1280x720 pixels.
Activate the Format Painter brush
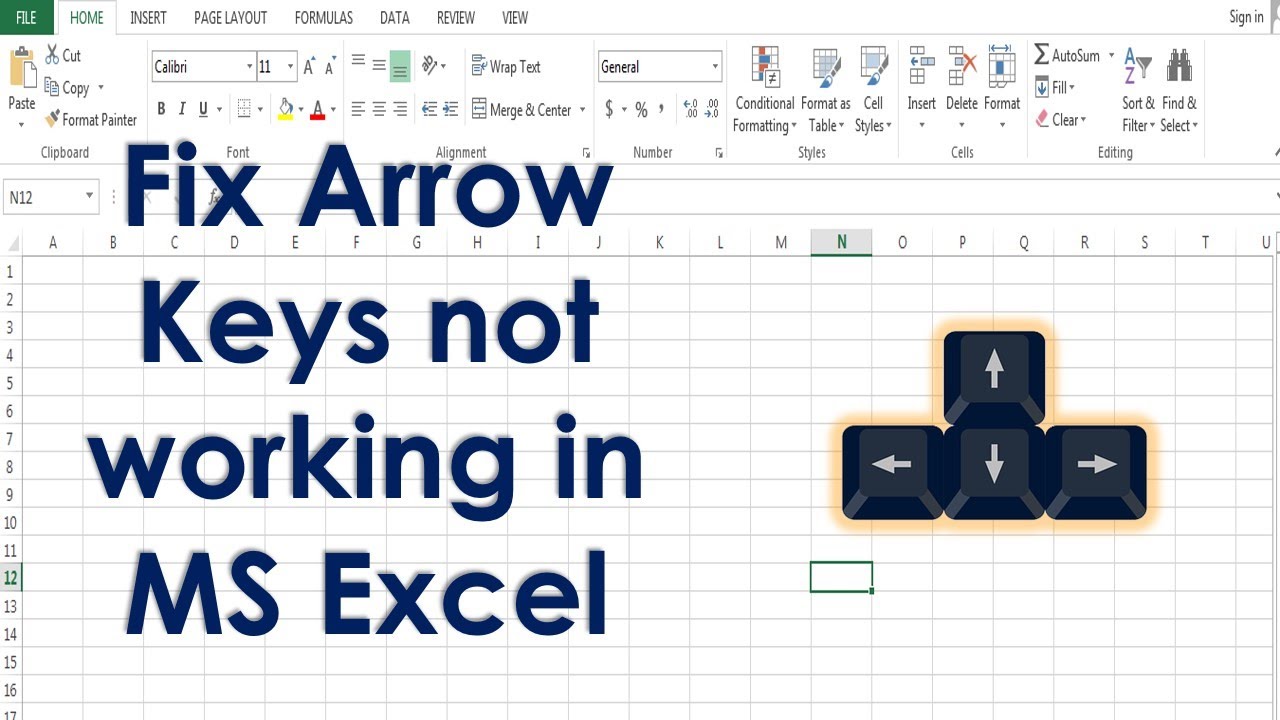[x=53, y=120]
